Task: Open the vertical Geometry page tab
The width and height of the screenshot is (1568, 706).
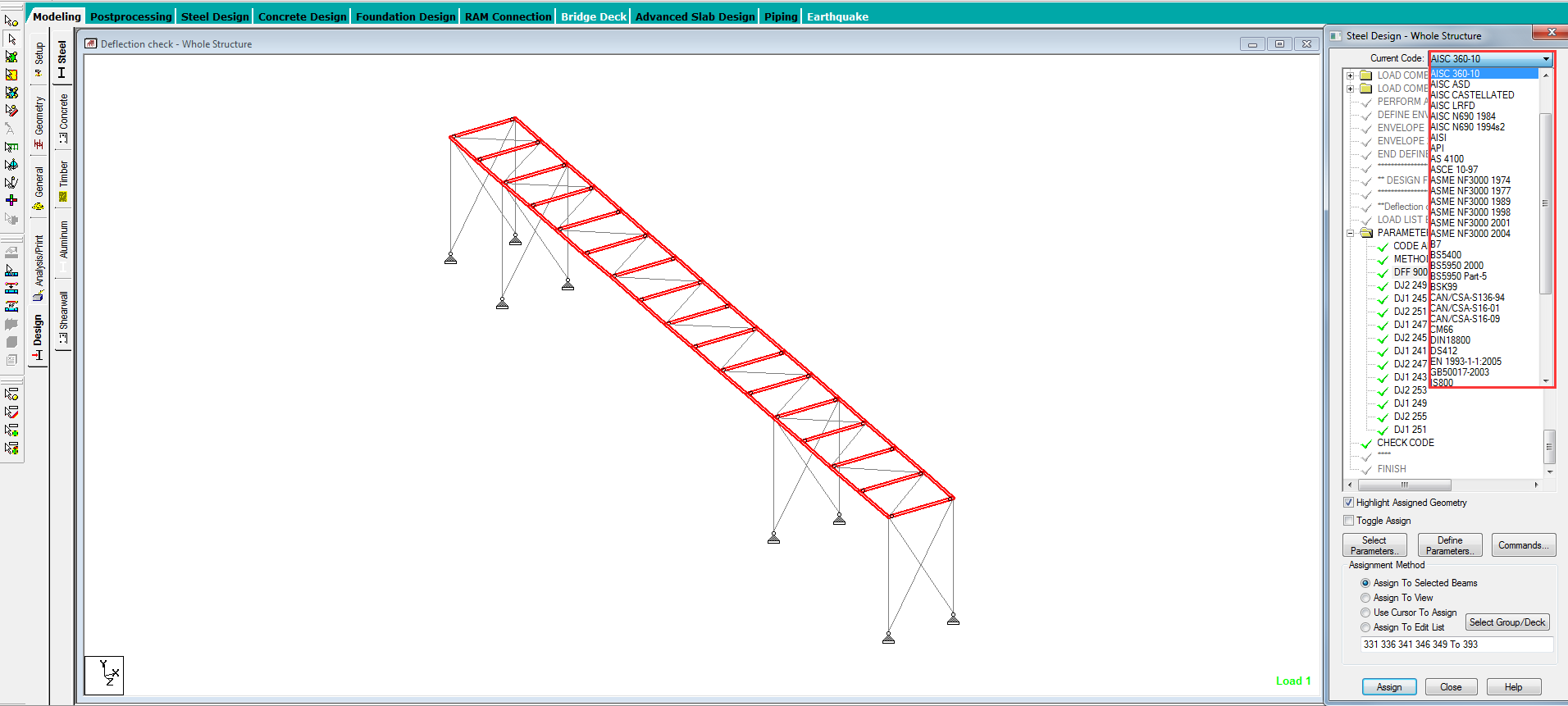Action: pyautogui.click(x=39, y=121)
